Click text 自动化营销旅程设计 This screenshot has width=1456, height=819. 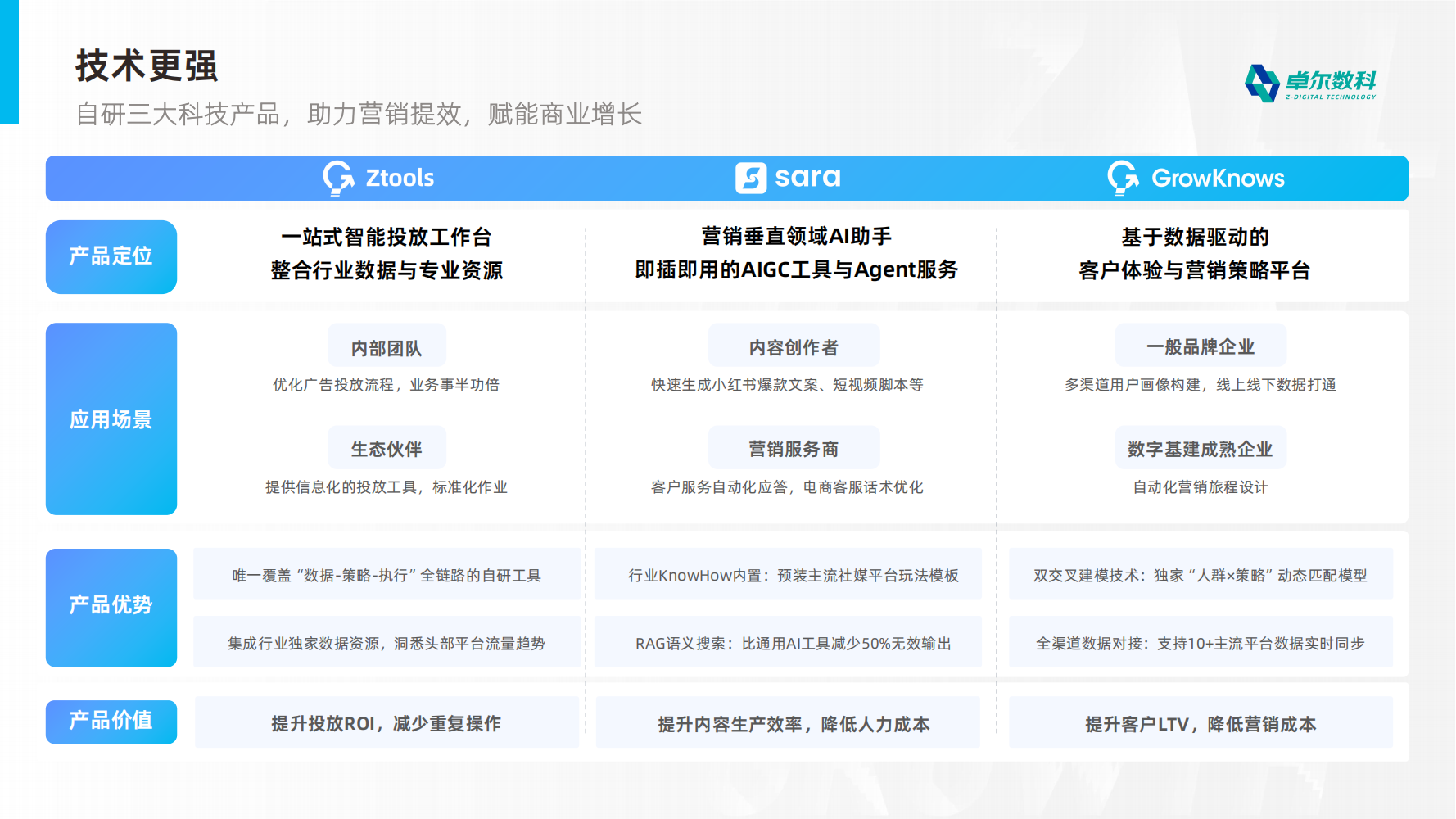1201,487
